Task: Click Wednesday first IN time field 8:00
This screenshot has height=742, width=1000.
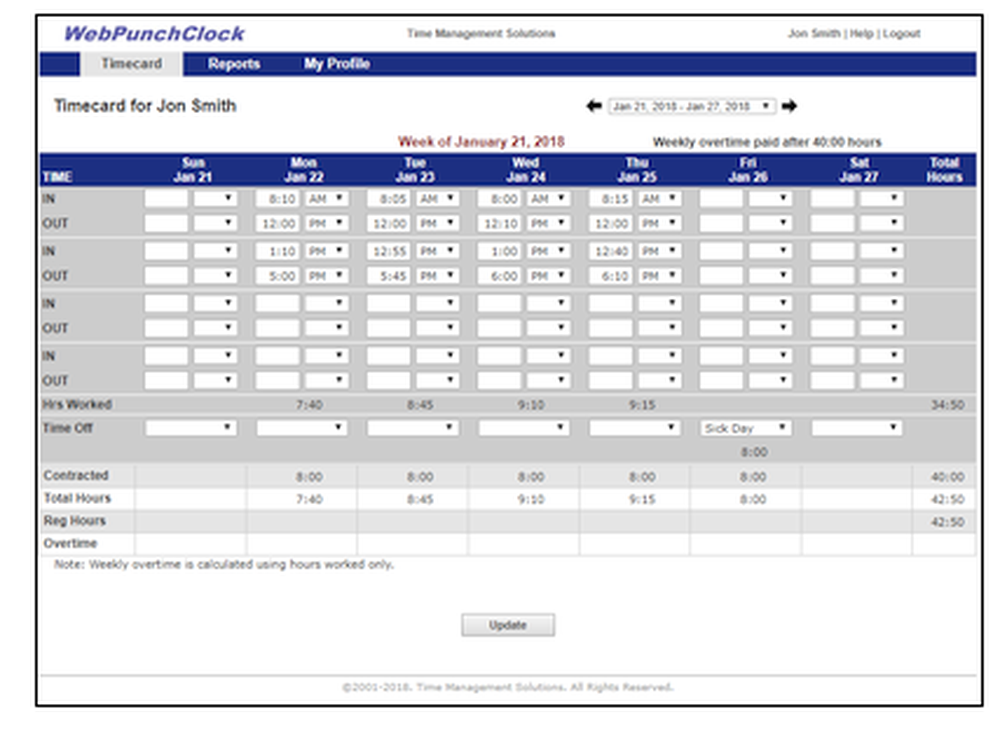Action: click(499, 199)
